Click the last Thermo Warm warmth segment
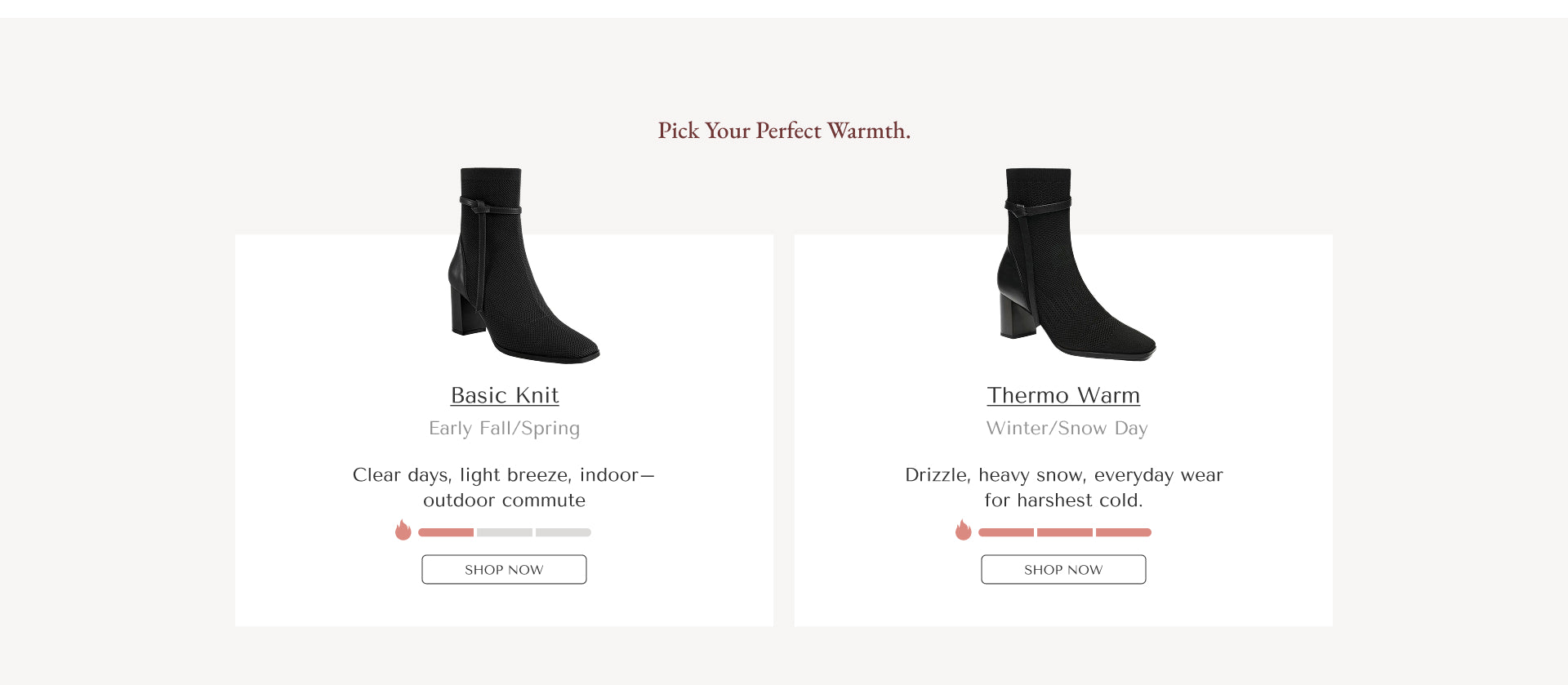 [1124, 532]
